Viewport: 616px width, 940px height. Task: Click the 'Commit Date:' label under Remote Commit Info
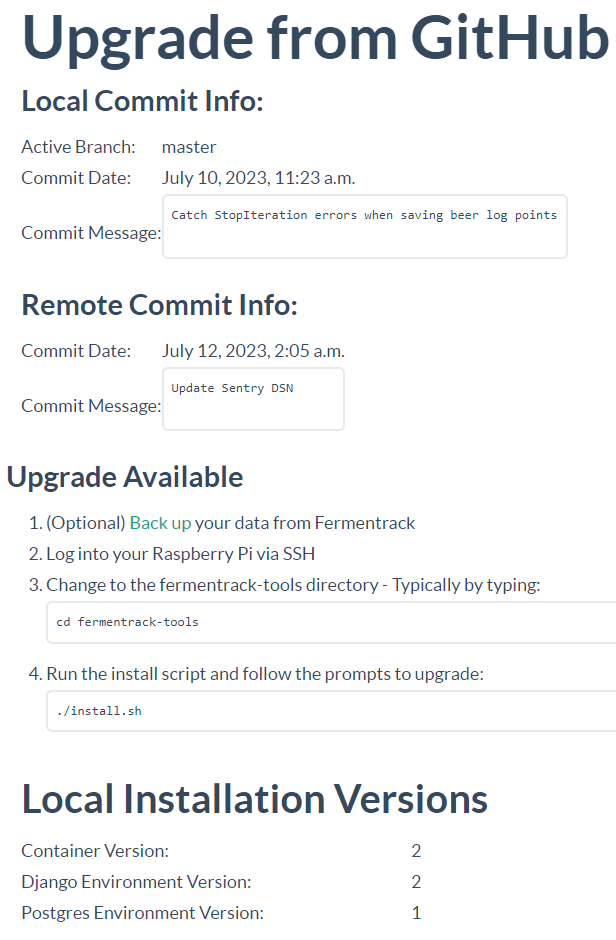(x=76, y=351)
